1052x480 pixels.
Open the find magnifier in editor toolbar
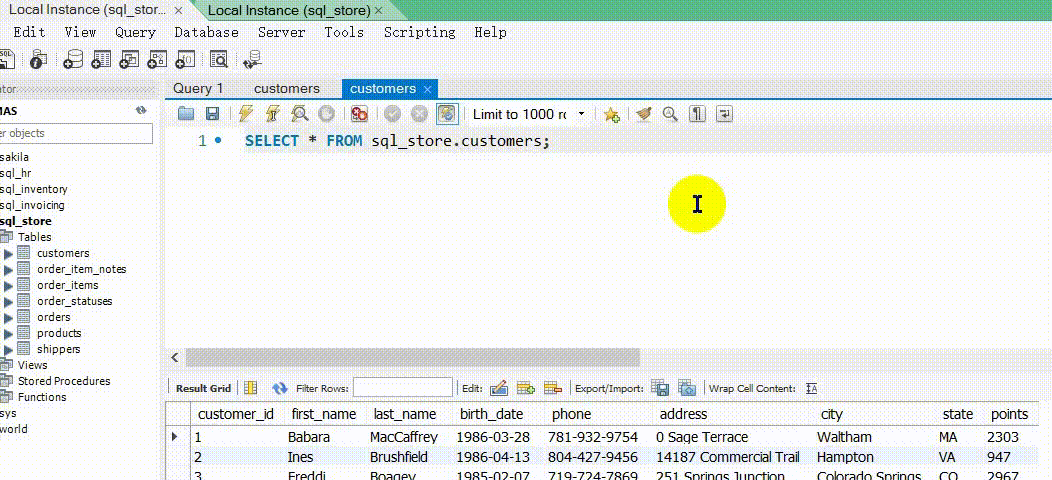pos(670,114)
